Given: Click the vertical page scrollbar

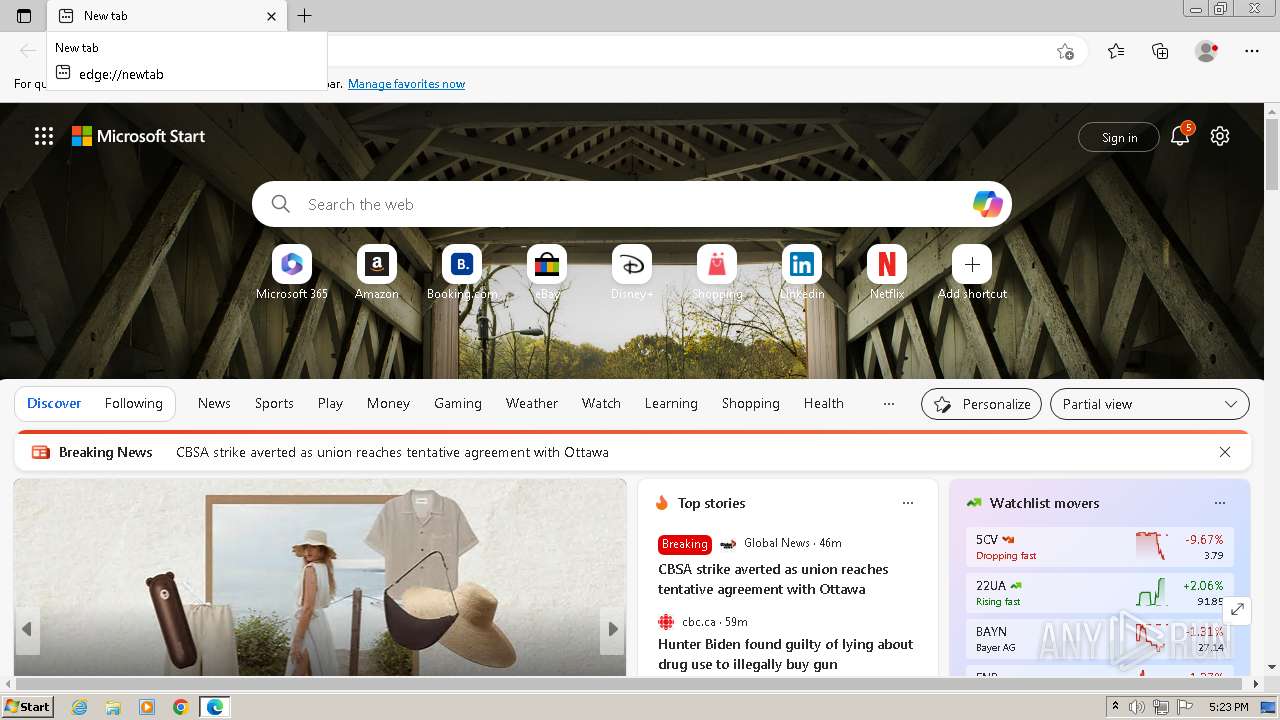Looking at the screenshot, I should 1271,155.
